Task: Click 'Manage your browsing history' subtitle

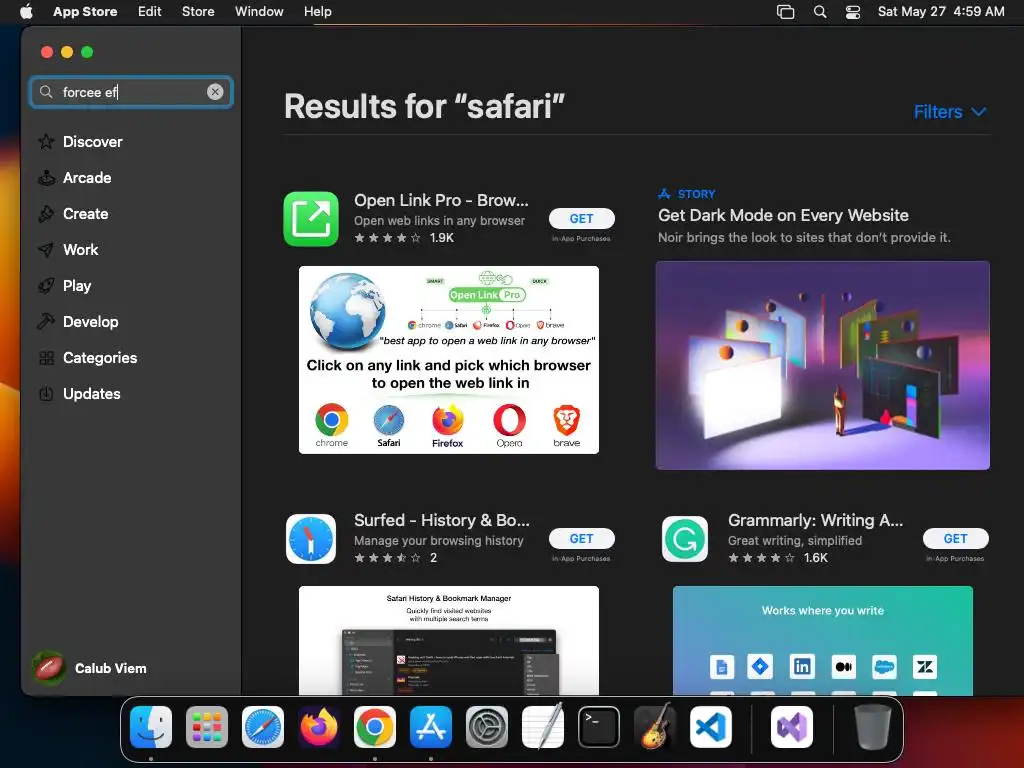Action: pos(439,541)
